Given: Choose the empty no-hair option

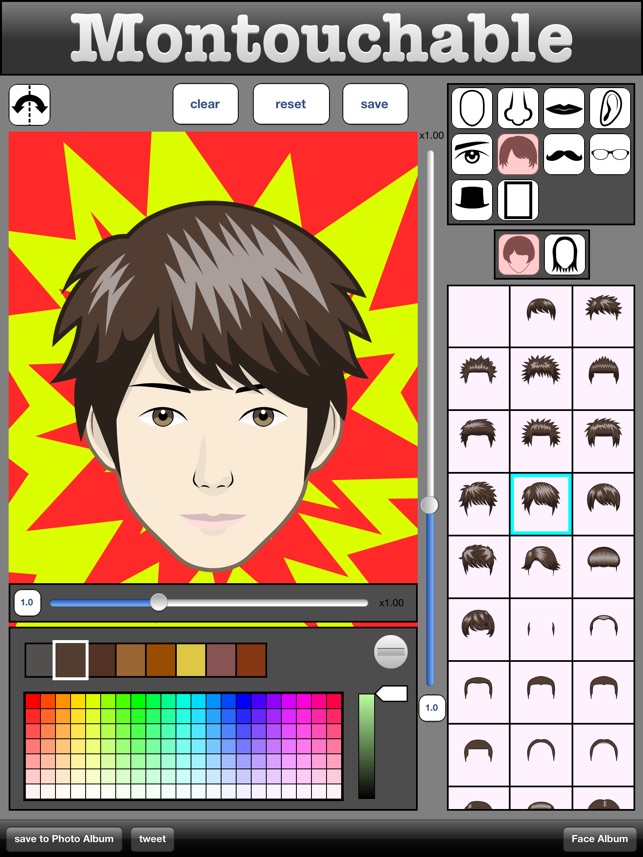Looking at the screenshot, I should pos(478,316).
